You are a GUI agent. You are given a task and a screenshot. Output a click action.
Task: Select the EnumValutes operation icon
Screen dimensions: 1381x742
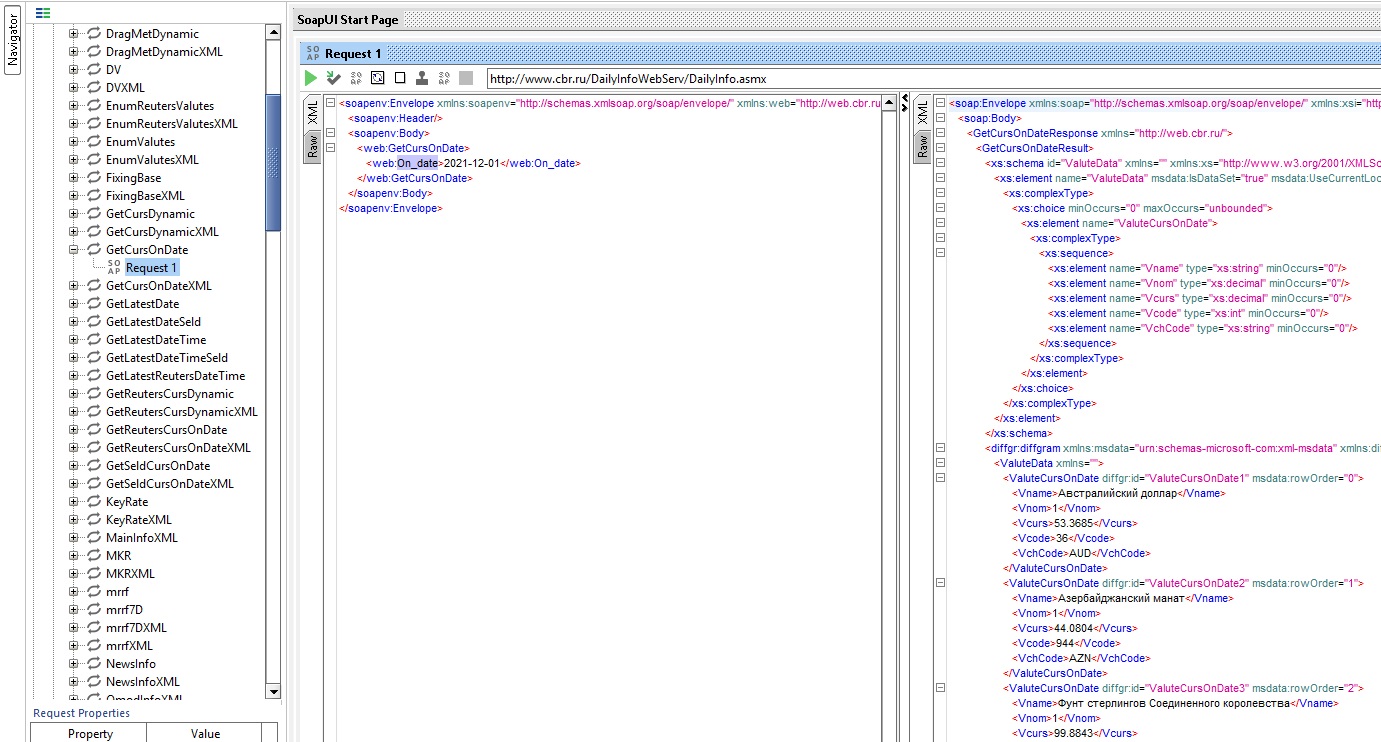pyautogui.click(x=95, y=142)
